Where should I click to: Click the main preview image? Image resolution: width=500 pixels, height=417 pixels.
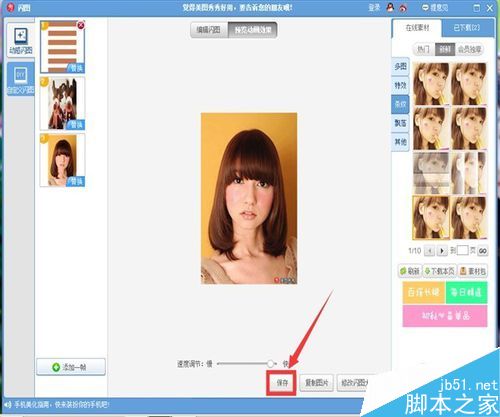point(249,198)
